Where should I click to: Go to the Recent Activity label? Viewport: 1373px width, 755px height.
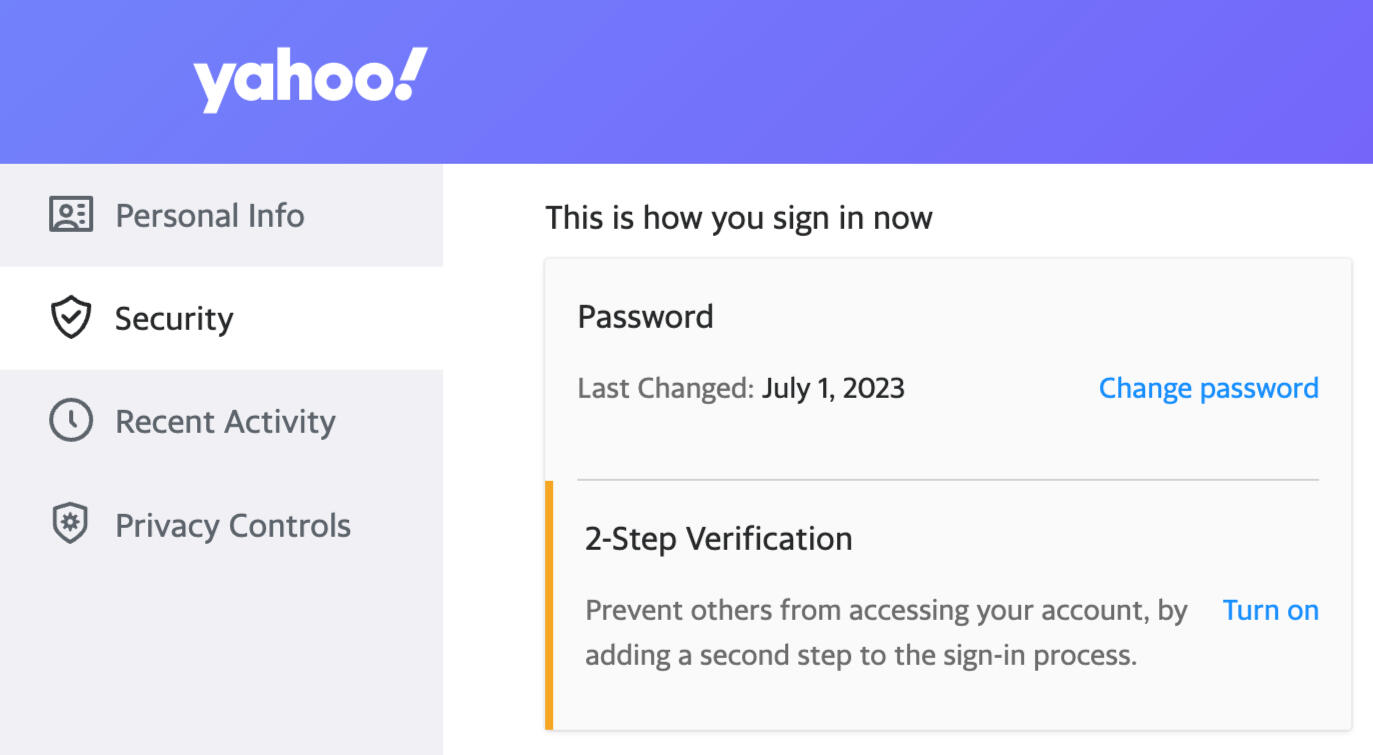click(x=225, y=422)
